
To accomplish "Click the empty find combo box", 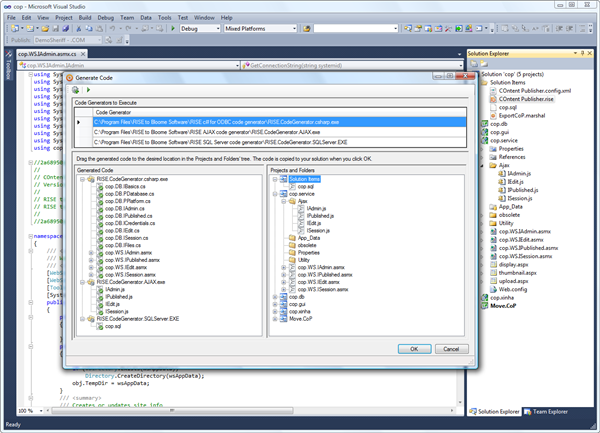I will (x=356, y=28).
